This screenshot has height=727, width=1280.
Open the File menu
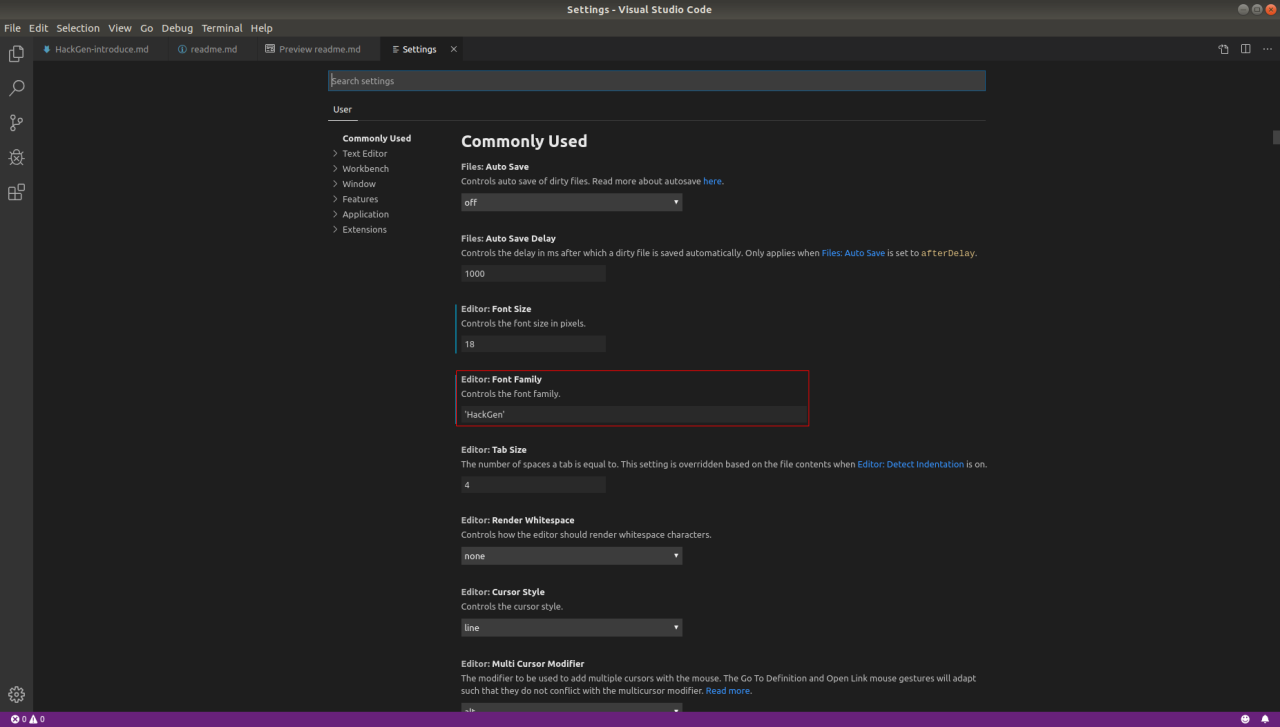click(12, 28)
